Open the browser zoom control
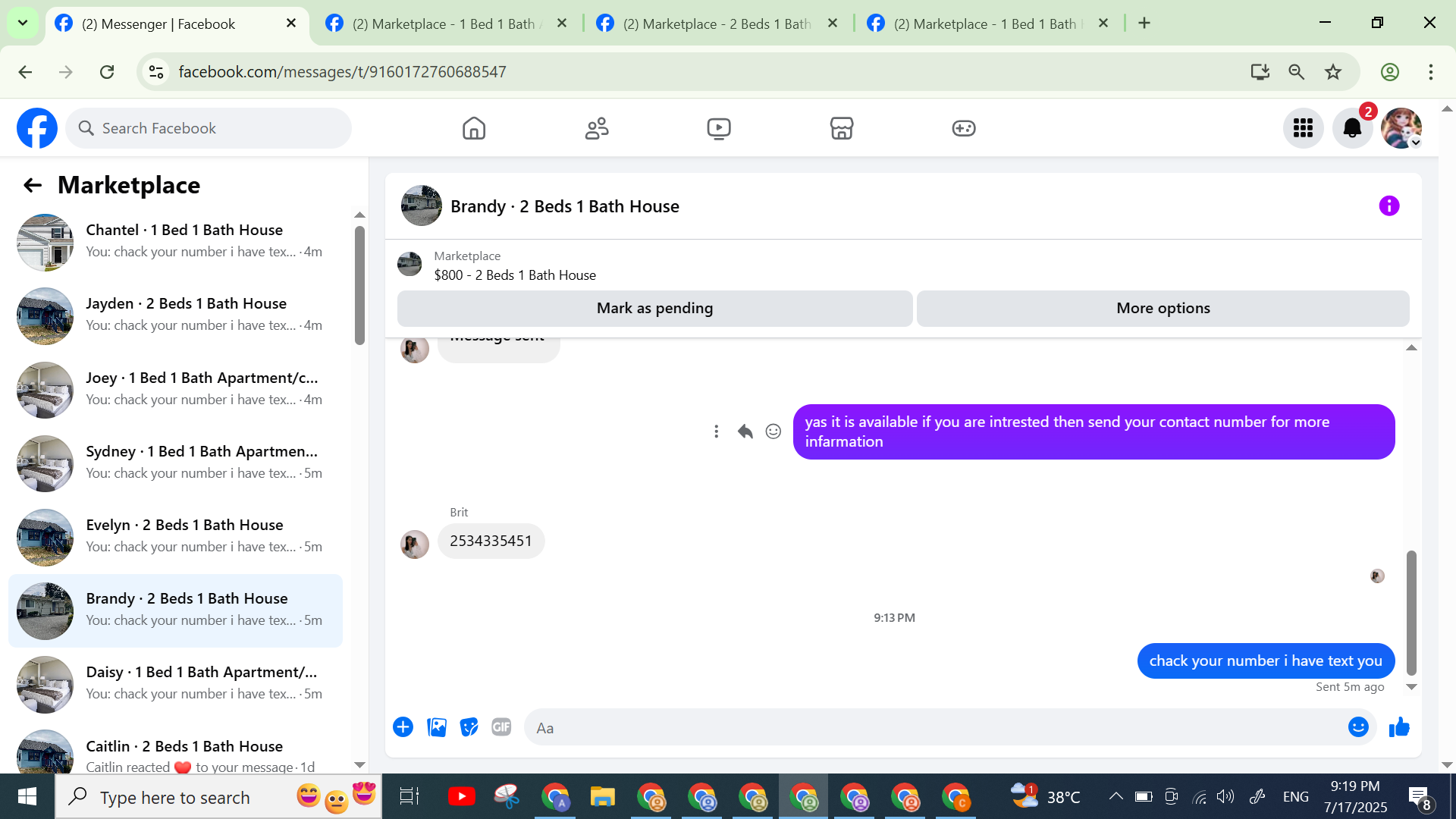The width and height of the screenshot is (1456, 819). [x=1297, y=72]
